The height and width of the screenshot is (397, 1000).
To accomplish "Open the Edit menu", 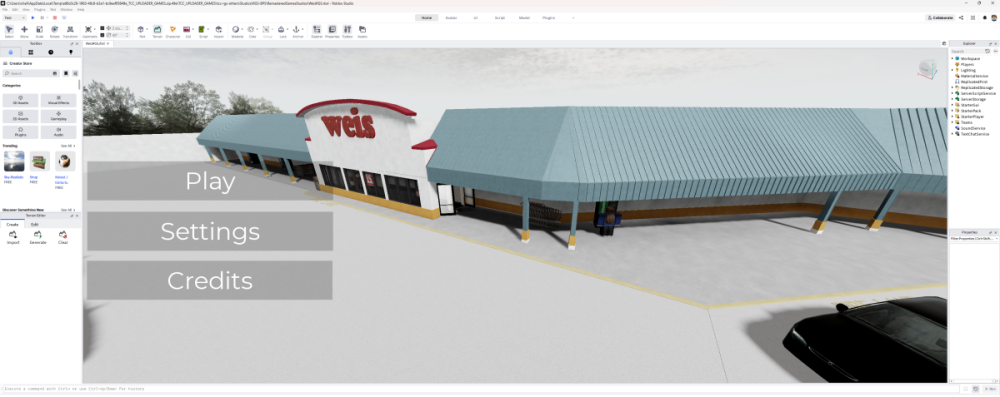I will point(15,10).
